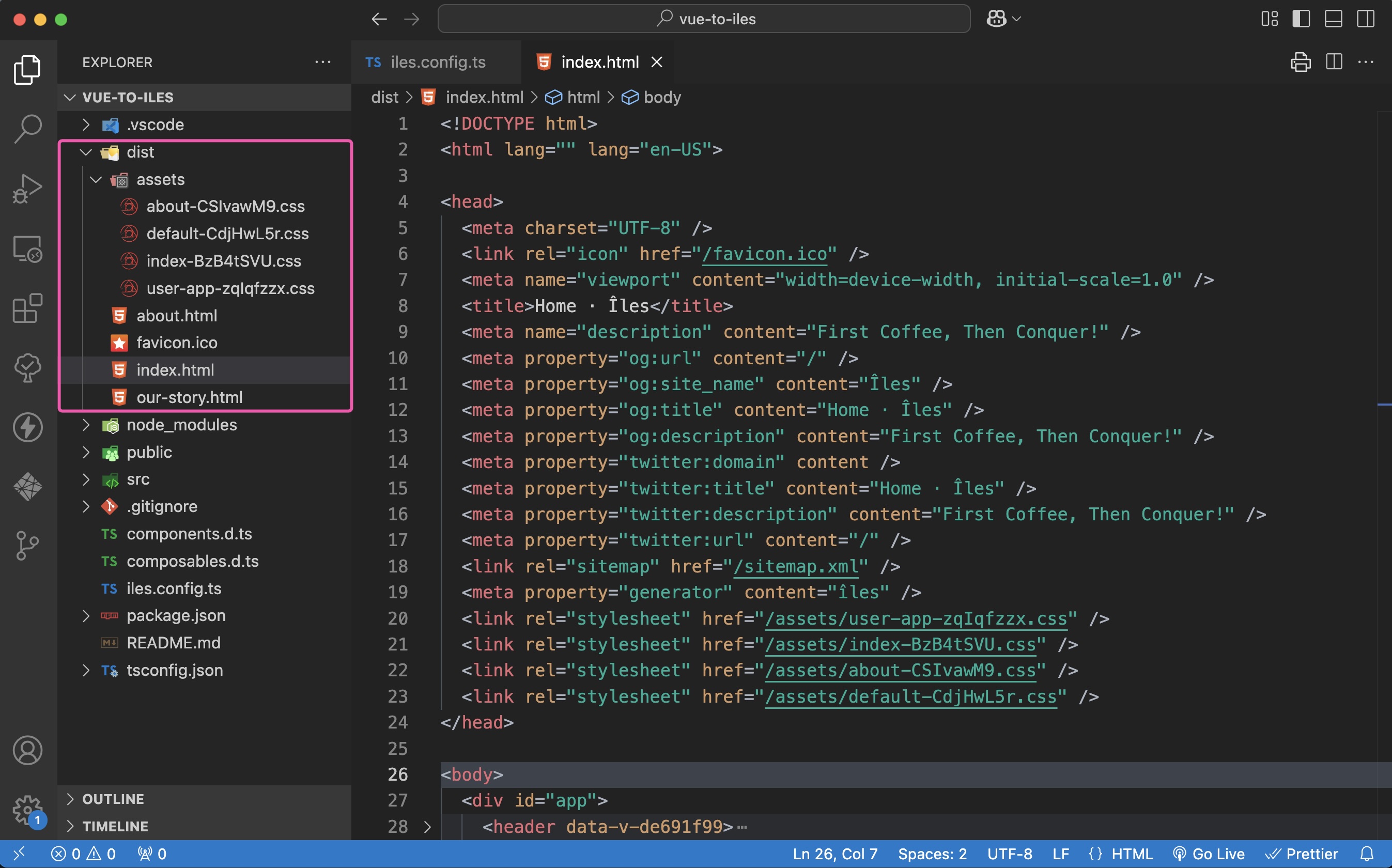The image size is (1392, 868).
Task: Toggle secondary side bar visibility
Action: pos(1366,19)
